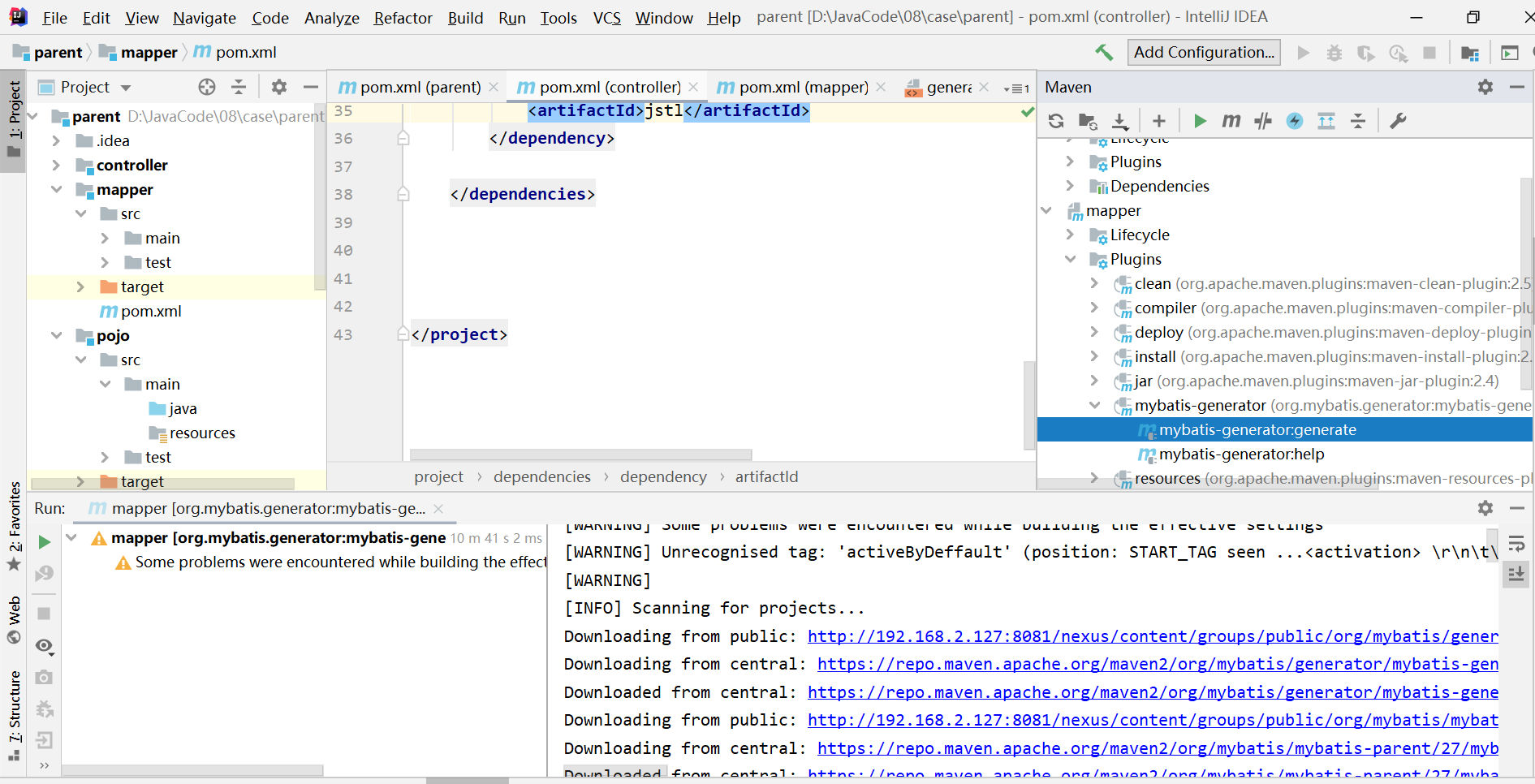Close the pom.xml (controller) tab
Viewport: 1535px width, 784px height.
[693, 87]
